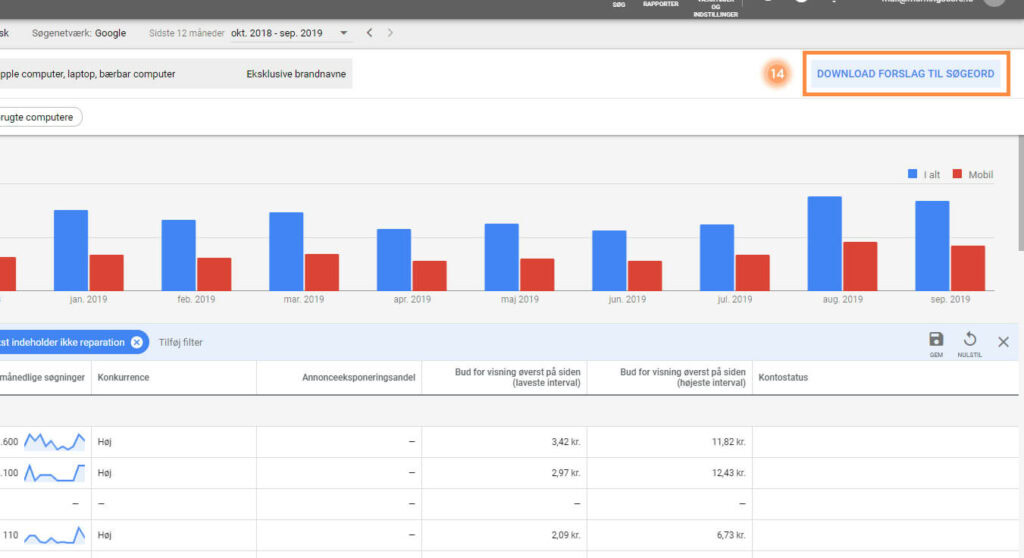
Task: Open the Rapporter menu in header
Action: point(660,5)
